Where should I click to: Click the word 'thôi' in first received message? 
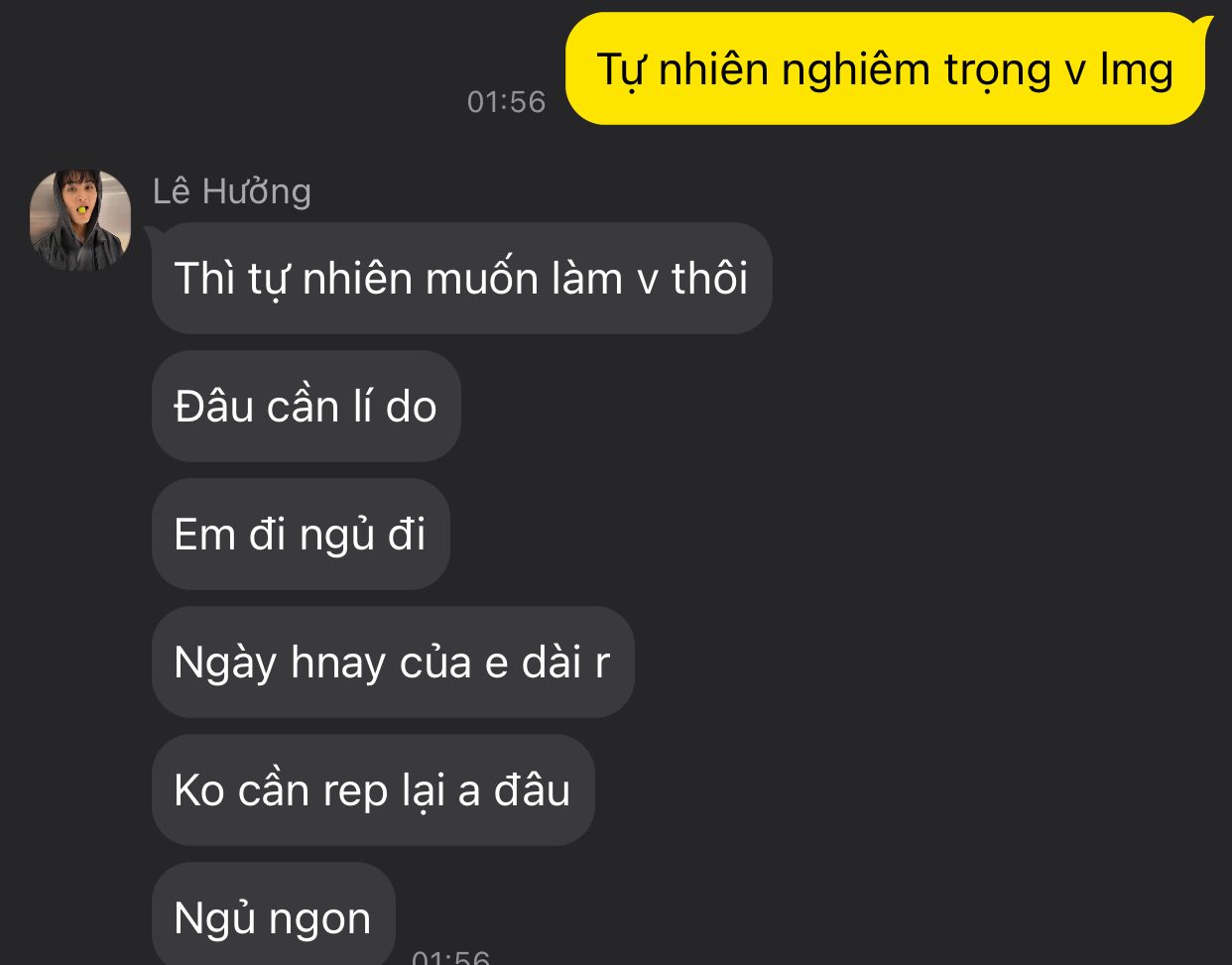click(x=710, y=279)
